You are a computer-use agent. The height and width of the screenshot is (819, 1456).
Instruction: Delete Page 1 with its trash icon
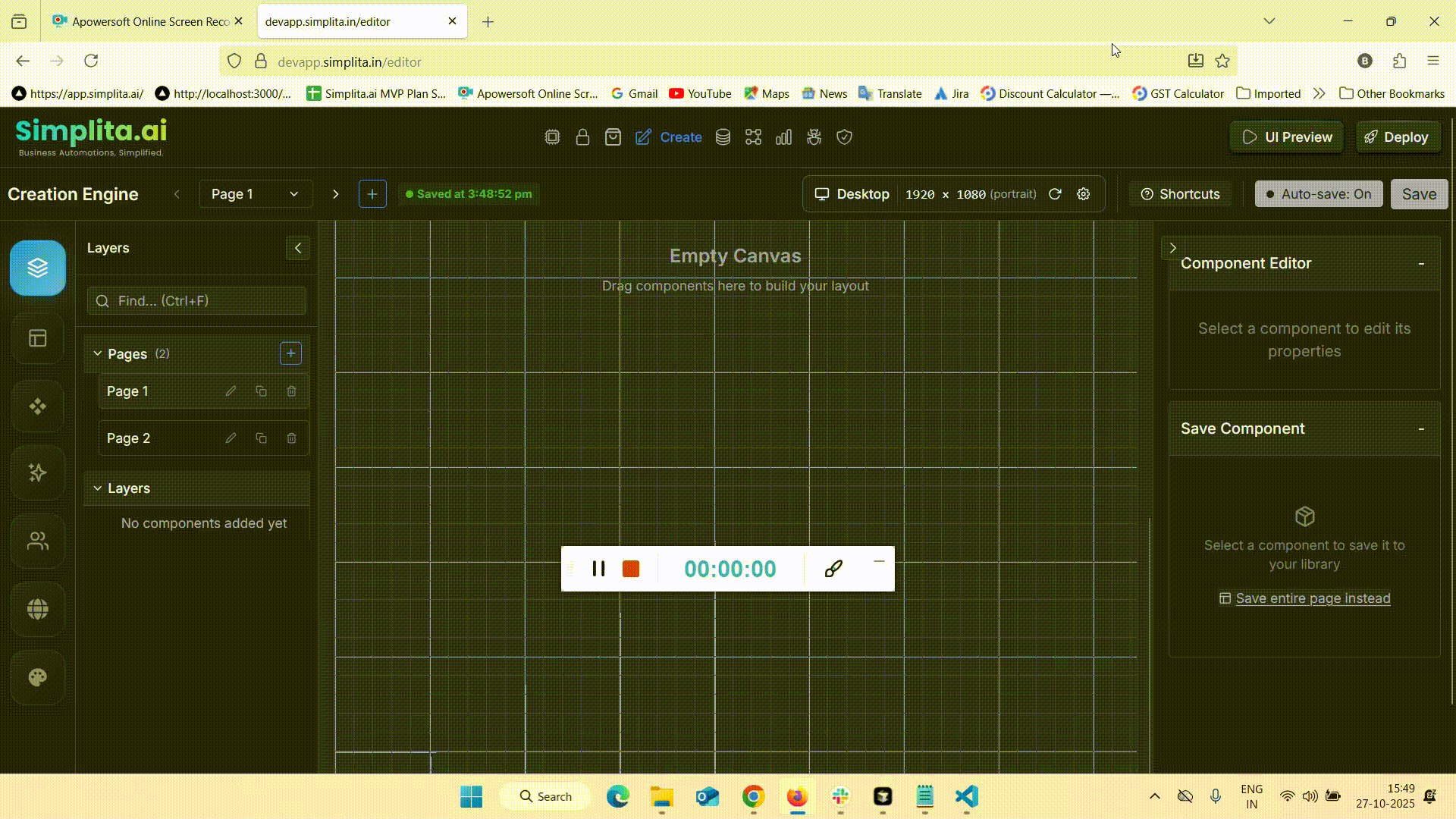tap(292, 391)
